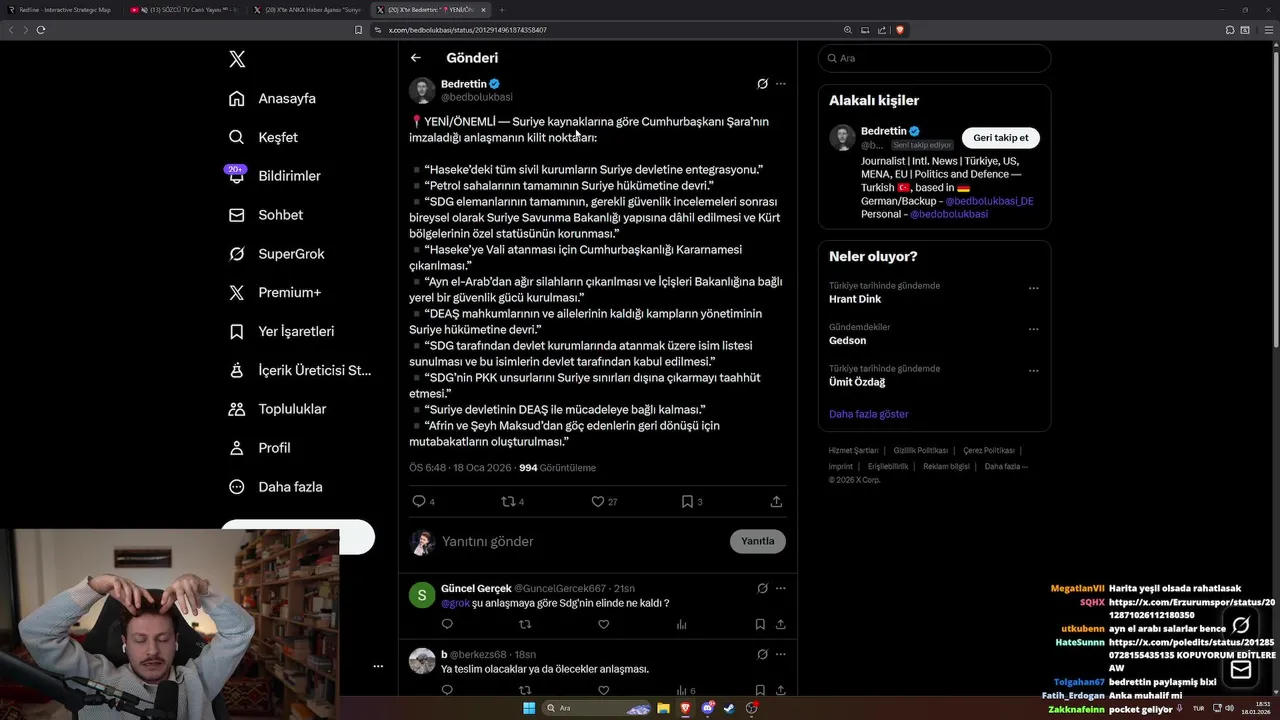Viewport: 1280px width, 720px height.
Task: Click the reply icon with 4 replies
Action: 419,501
